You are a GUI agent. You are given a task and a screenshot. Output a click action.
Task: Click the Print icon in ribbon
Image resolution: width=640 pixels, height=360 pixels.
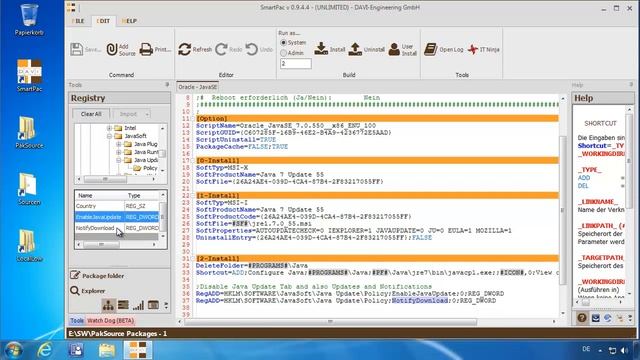pos(146,49)
